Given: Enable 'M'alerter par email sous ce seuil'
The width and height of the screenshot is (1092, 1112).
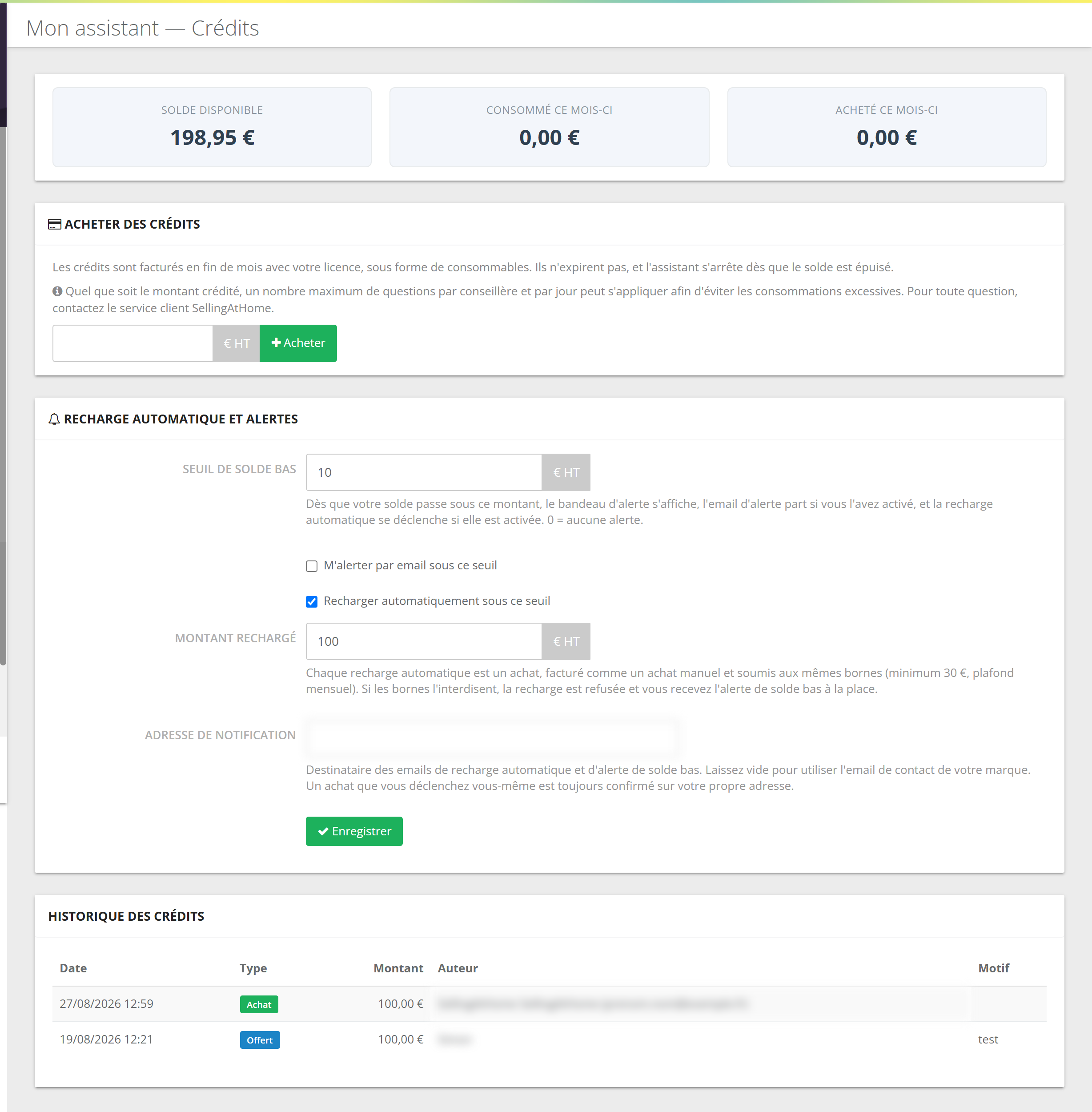Looking at the screenshot, I should tap(311, 566).
